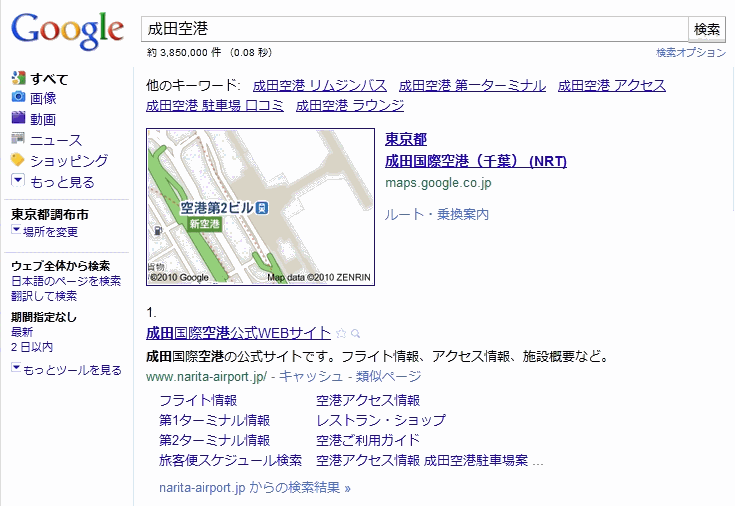Select すべて search category
This screenshot has height=506, width=735.
[49, 79]
